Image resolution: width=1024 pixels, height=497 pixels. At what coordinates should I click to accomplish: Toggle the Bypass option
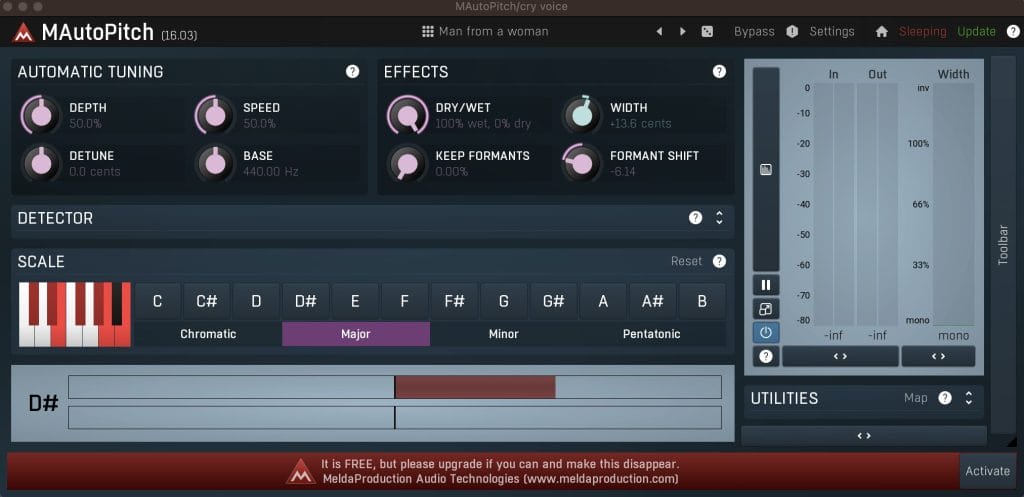click(x=754, y=32)
